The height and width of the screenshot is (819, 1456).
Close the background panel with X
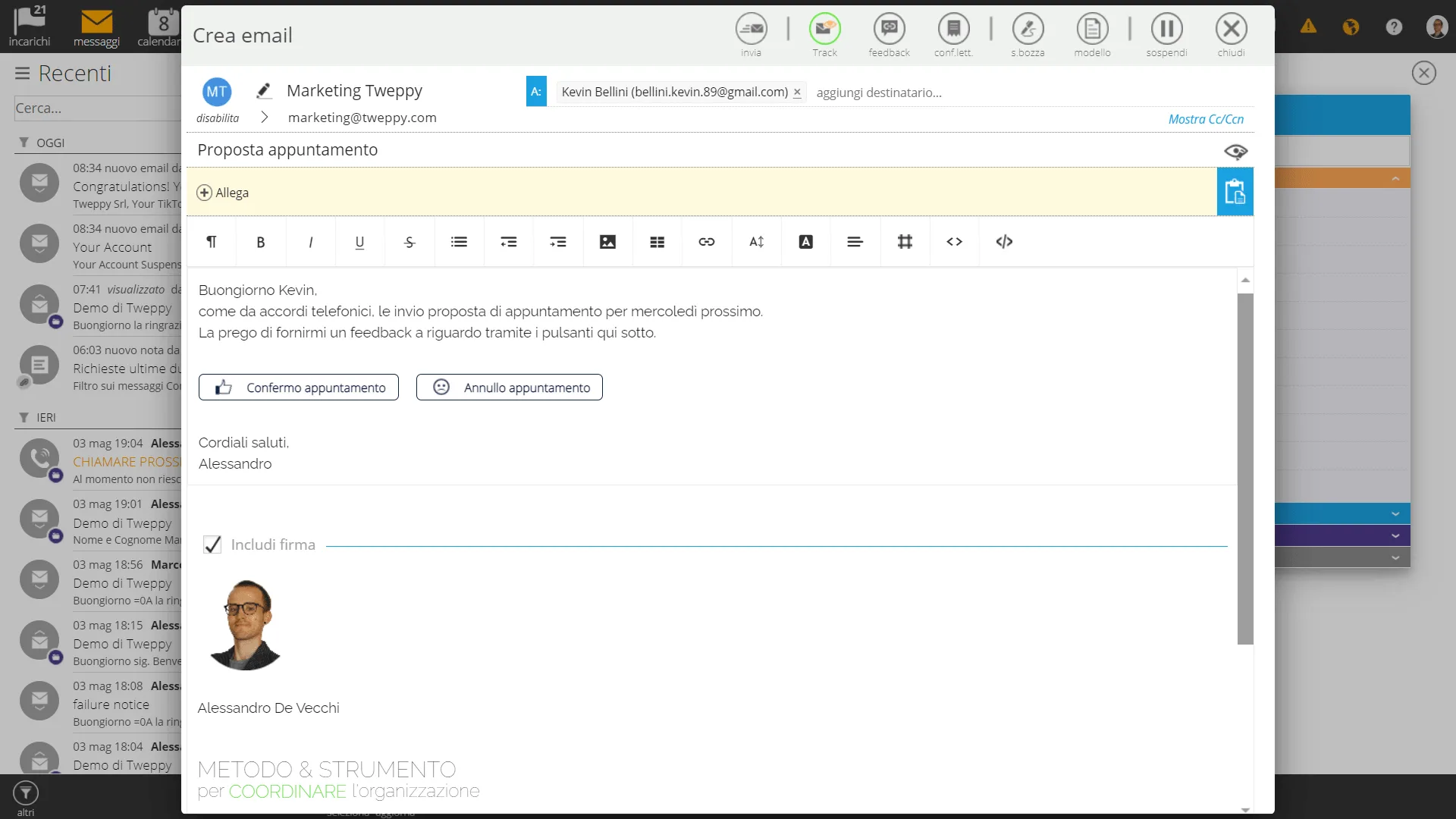click(1423, 73)
